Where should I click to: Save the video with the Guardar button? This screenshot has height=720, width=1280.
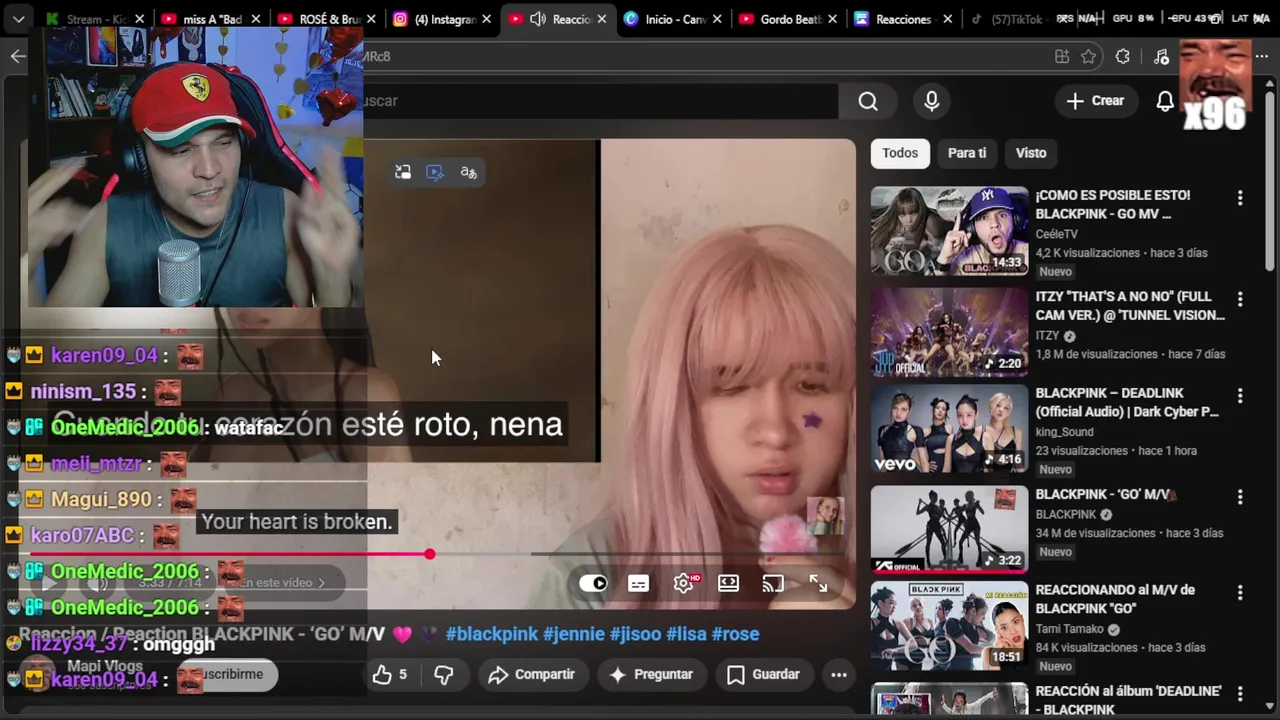763,675
